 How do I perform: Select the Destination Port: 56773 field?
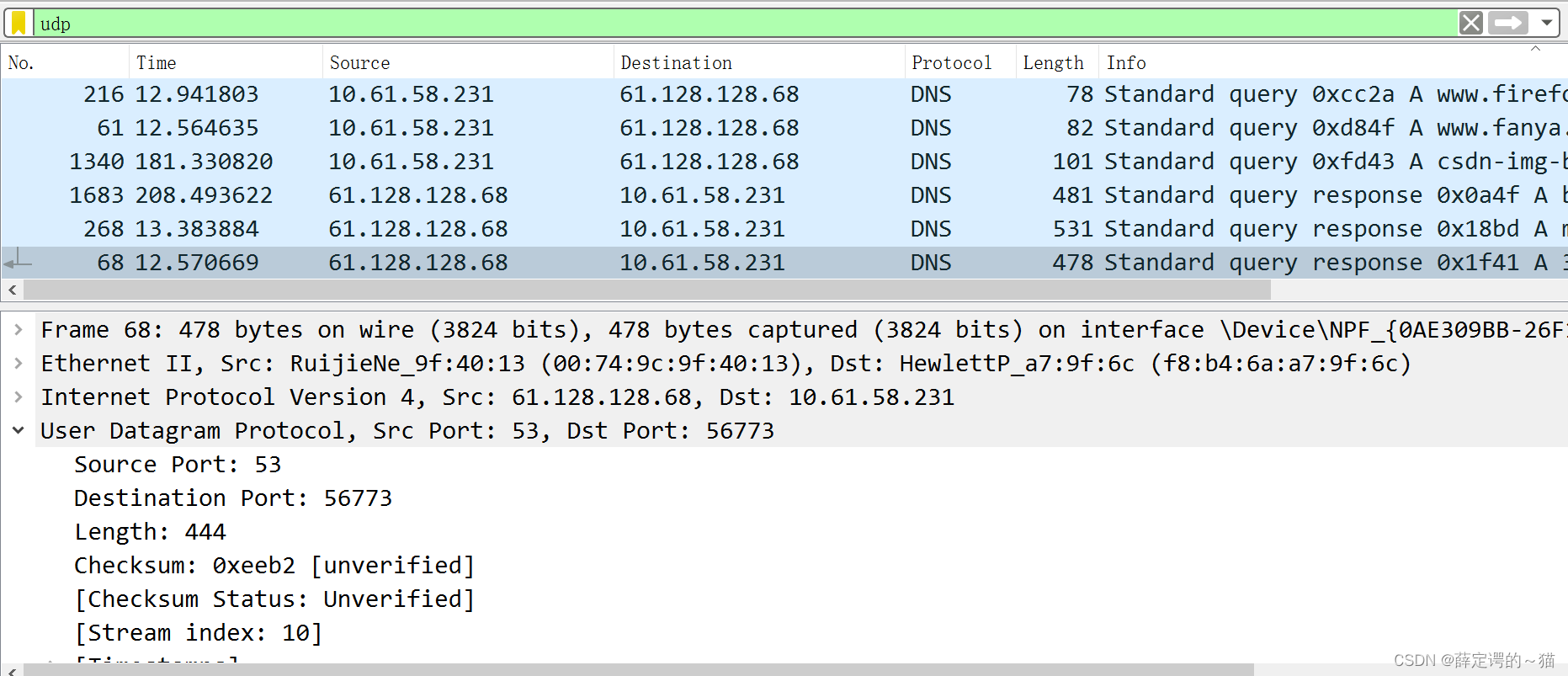click(x=233, y=498)
